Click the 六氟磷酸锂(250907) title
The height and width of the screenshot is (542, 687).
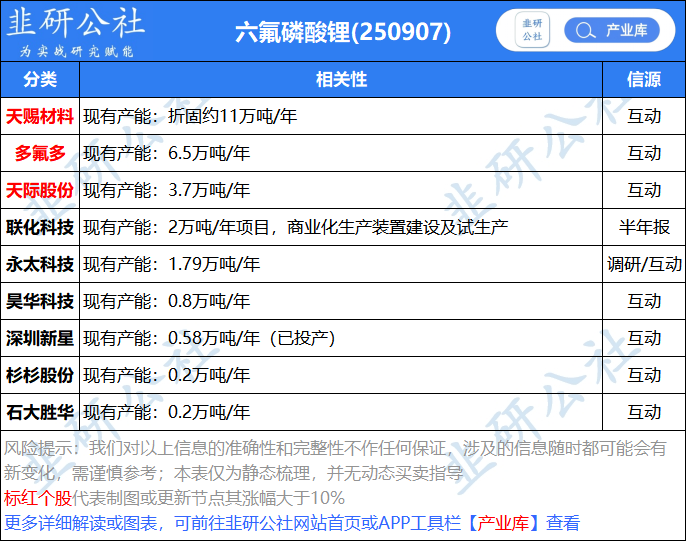tap(343, 32)
